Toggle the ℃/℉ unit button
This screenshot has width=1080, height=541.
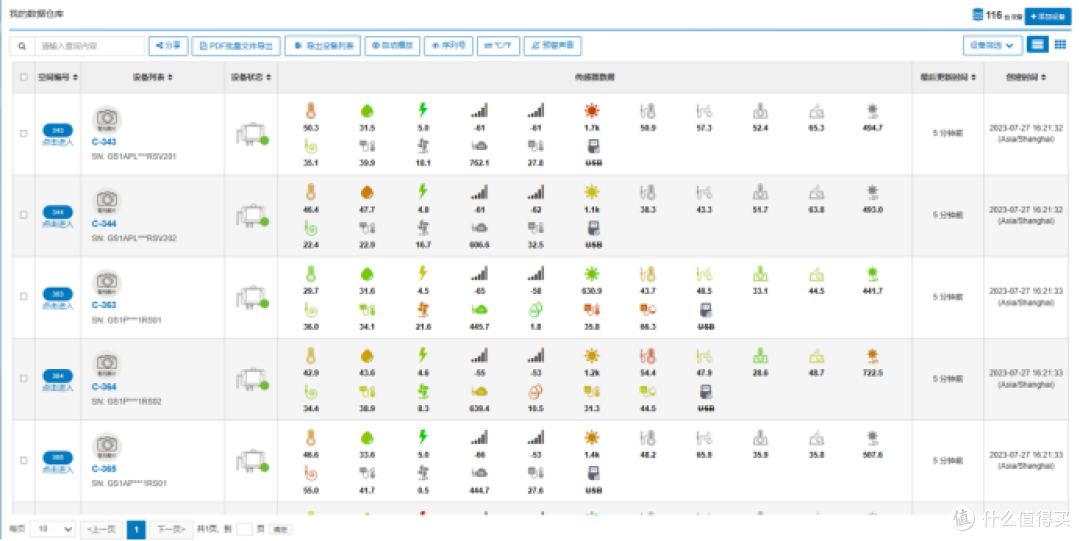coord(498,46)
